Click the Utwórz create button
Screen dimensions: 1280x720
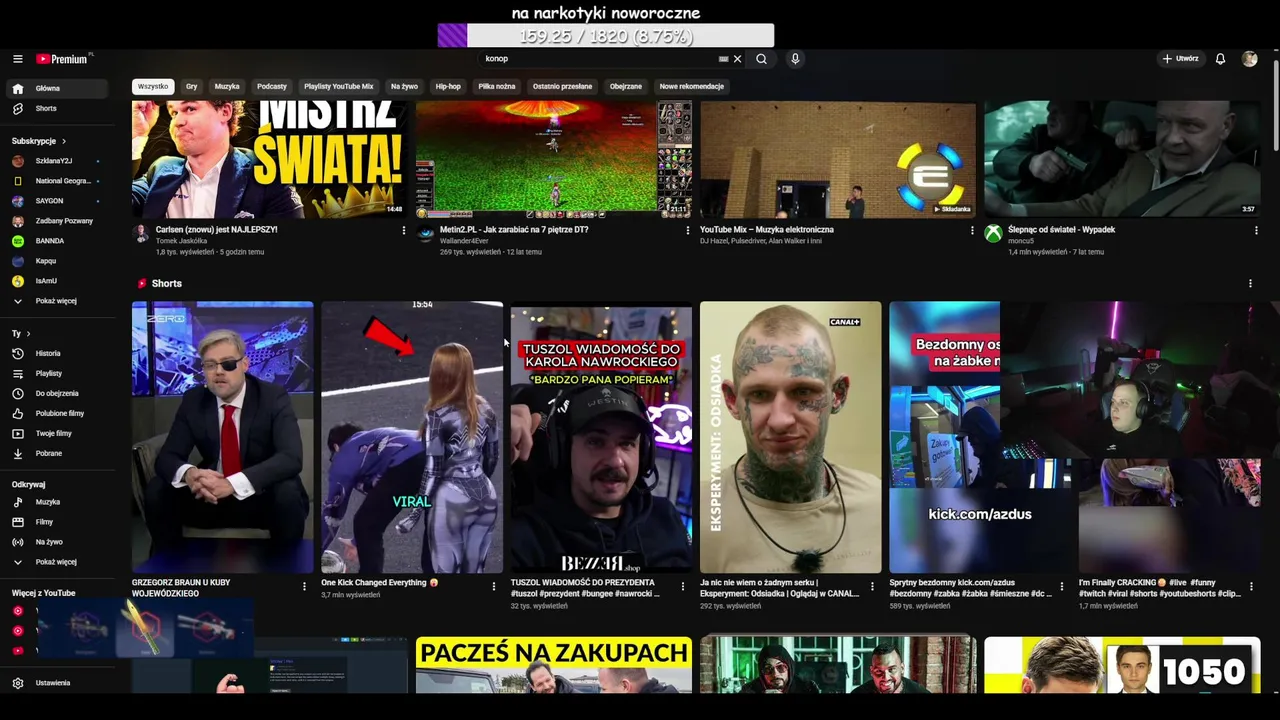click(x=1180, y=59)
